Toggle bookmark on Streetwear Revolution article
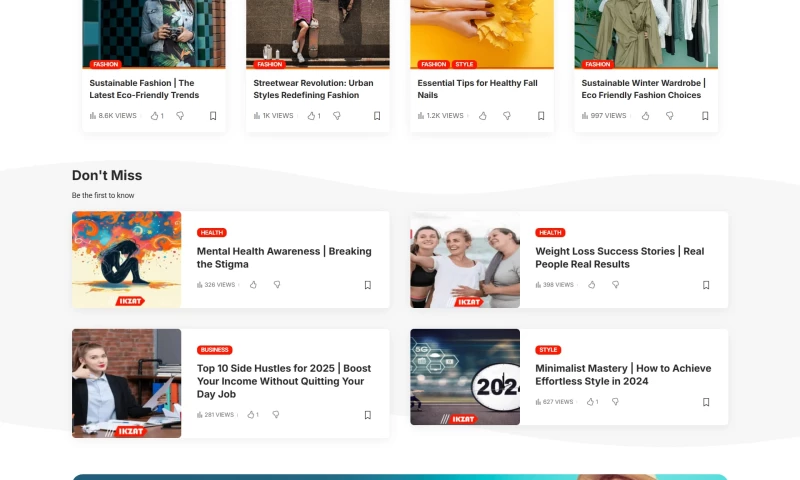Viewport: 800px width, 480px height. tap(377, 116)
